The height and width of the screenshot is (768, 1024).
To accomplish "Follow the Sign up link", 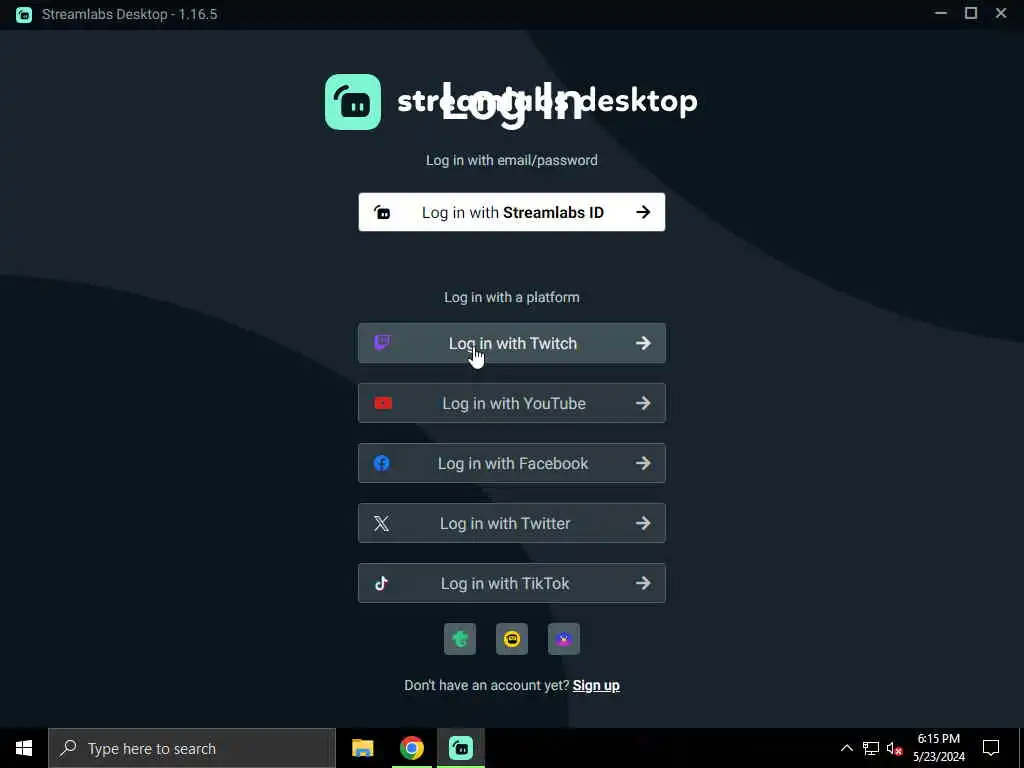I will 596,685.
